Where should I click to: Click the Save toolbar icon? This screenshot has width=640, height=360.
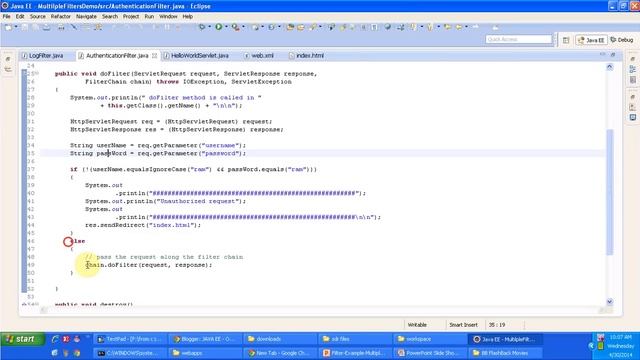(x=25, y=27)
